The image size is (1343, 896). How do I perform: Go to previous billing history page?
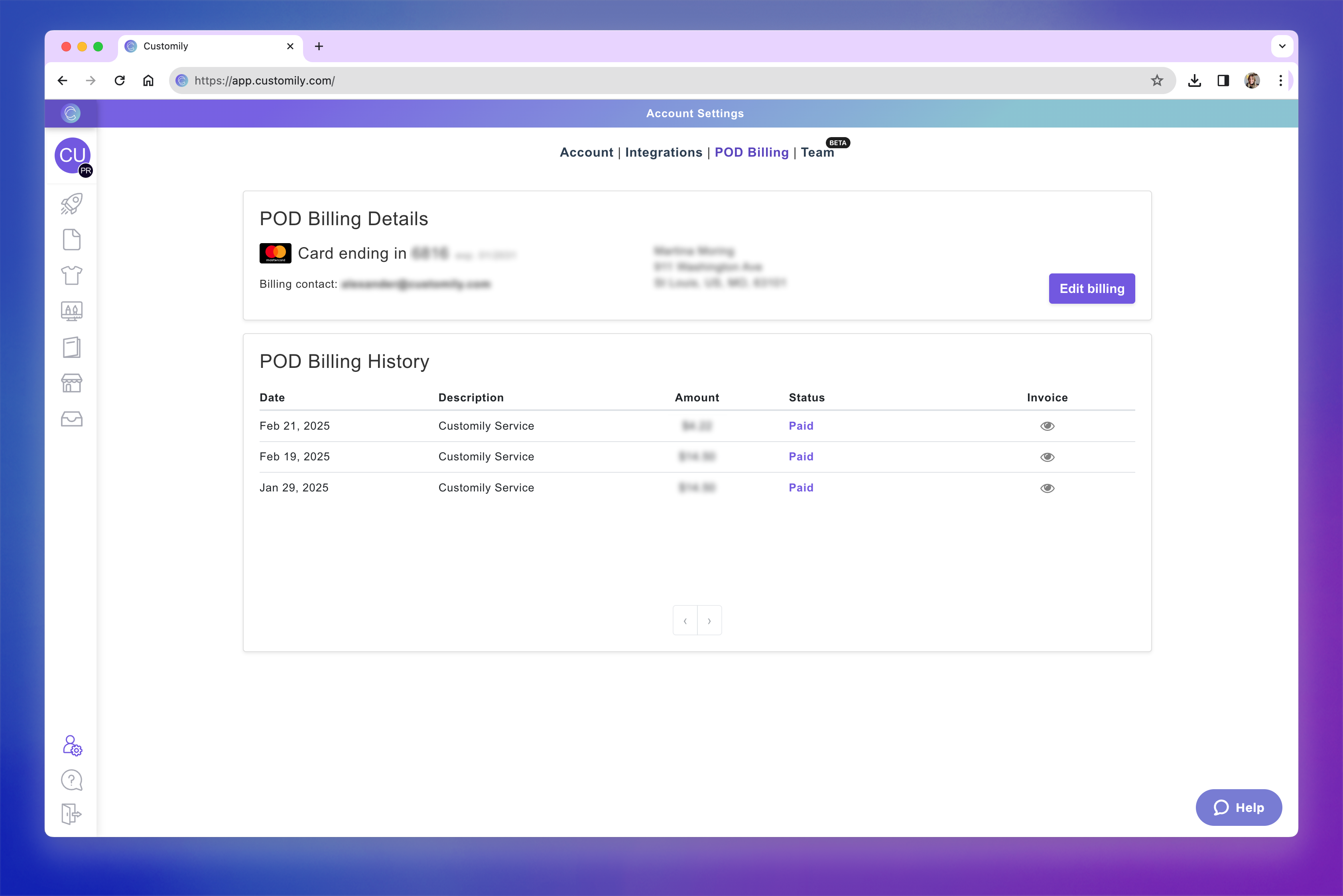click(x=685, y=621)
